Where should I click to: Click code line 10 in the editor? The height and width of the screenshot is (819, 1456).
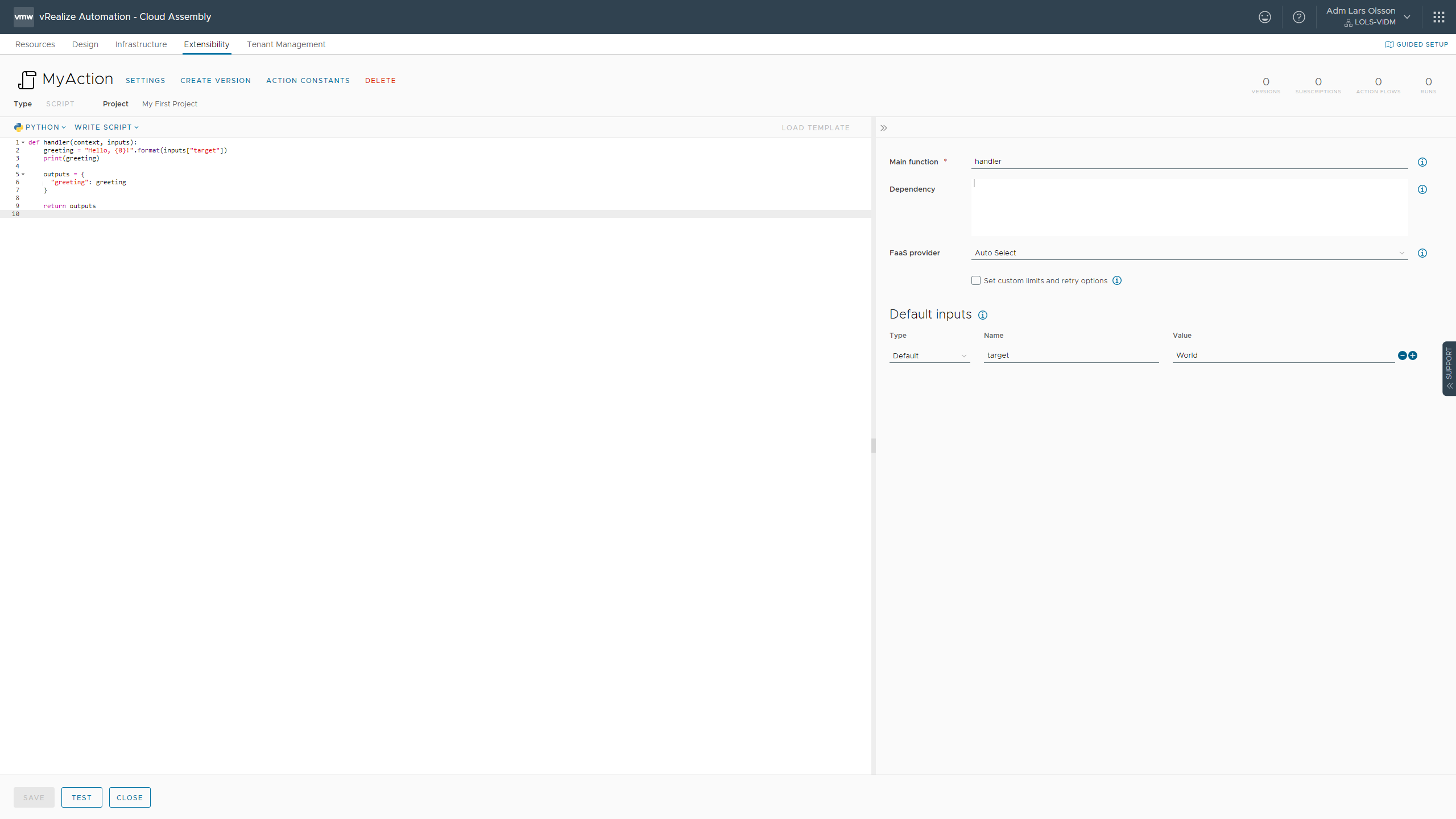click(436, 214)
